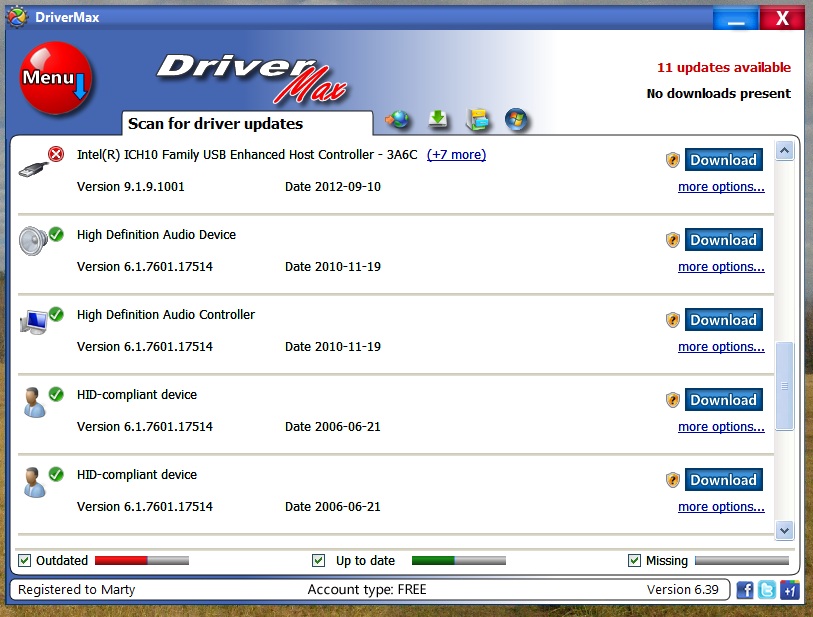Click the speaker icon for High Definition Audio Device
The height and width of the screenshot is (617, 813).
tap(33, 241)
